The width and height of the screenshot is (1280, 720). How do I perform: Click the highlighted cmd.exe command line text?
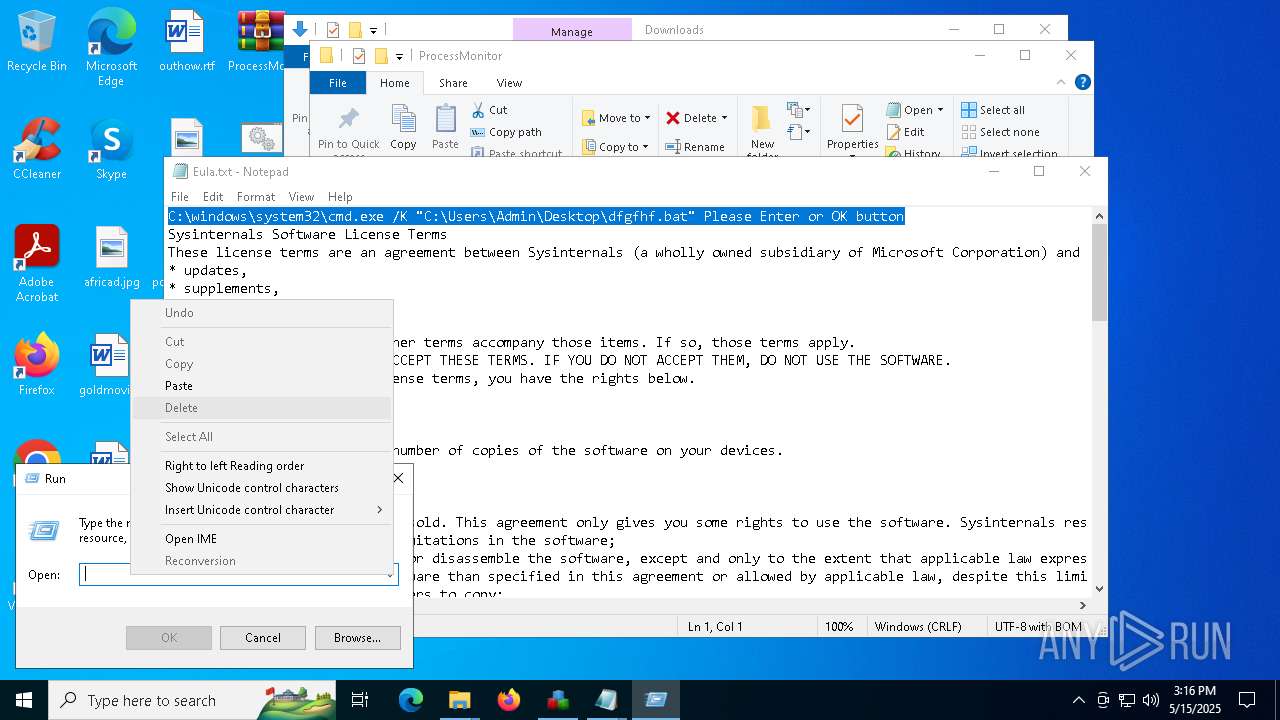[x=536, y=216]
